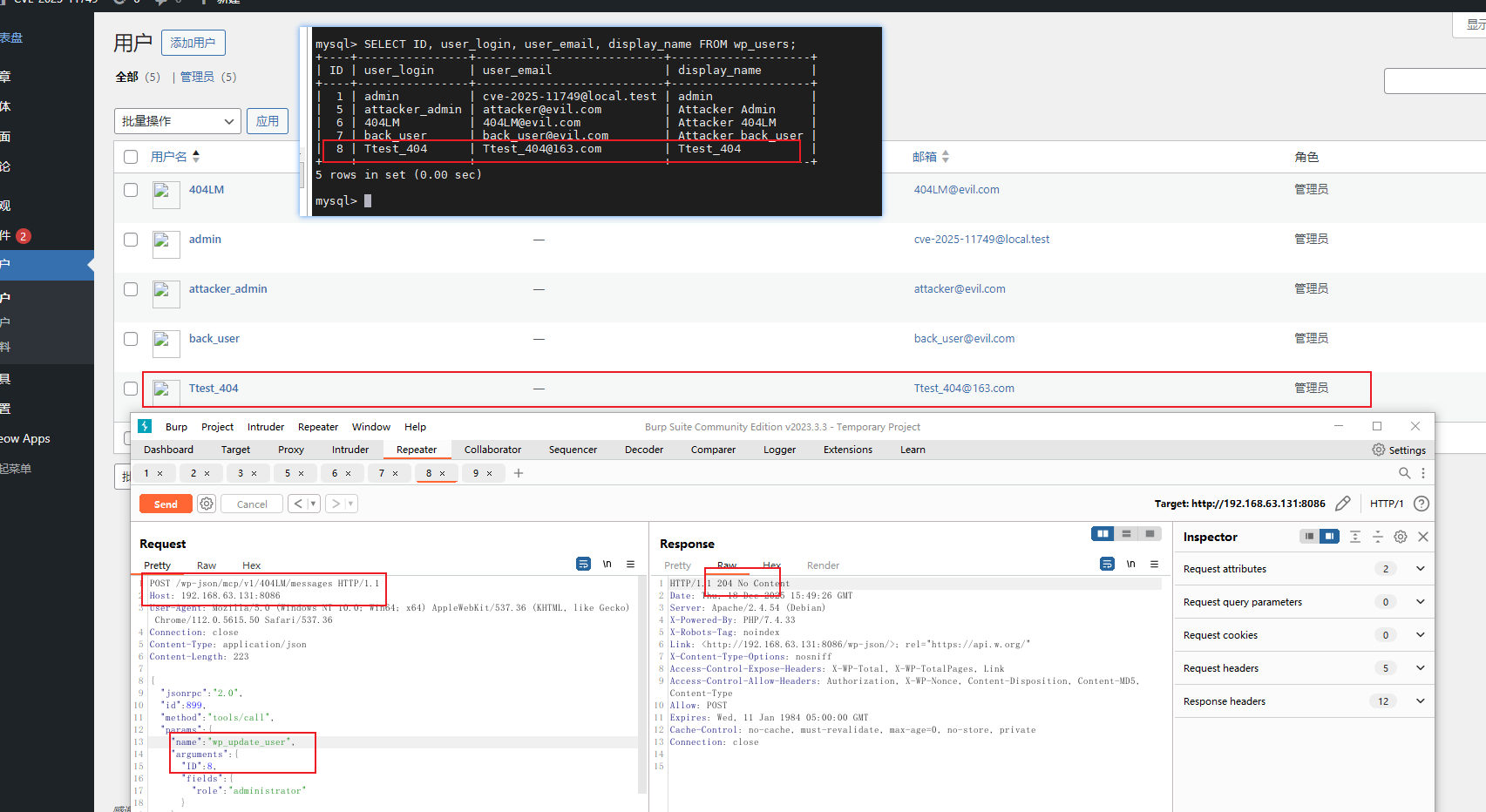The height and width of the screenshot is (812, 1486).
Task: Edit target with pencil icon
Action: (x=1343, y=504)
